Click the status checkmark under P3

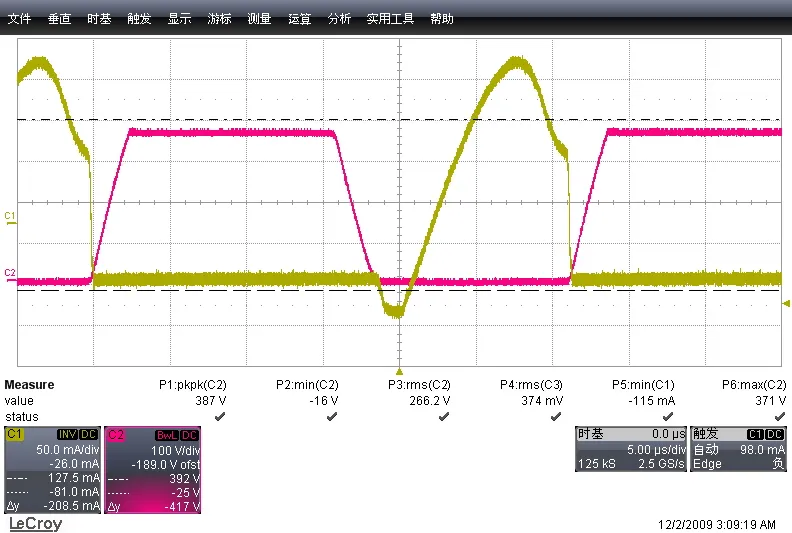(x=444, y=417)
